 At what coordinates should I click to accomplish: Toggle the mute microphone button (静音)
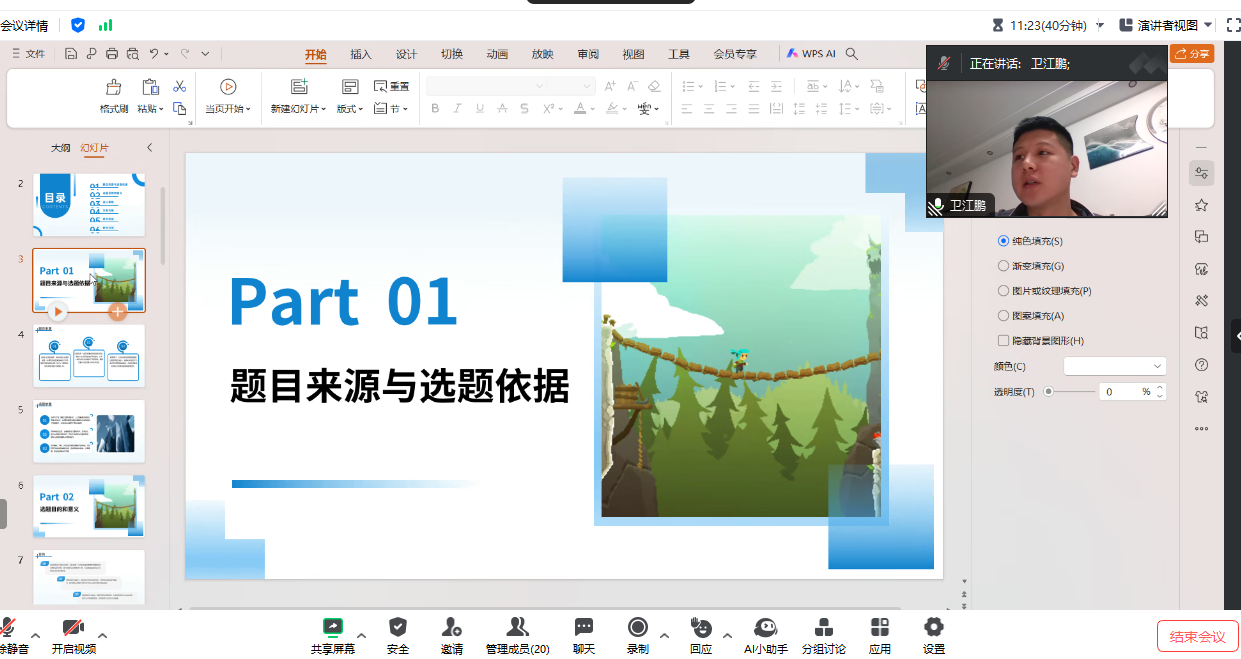10,634
